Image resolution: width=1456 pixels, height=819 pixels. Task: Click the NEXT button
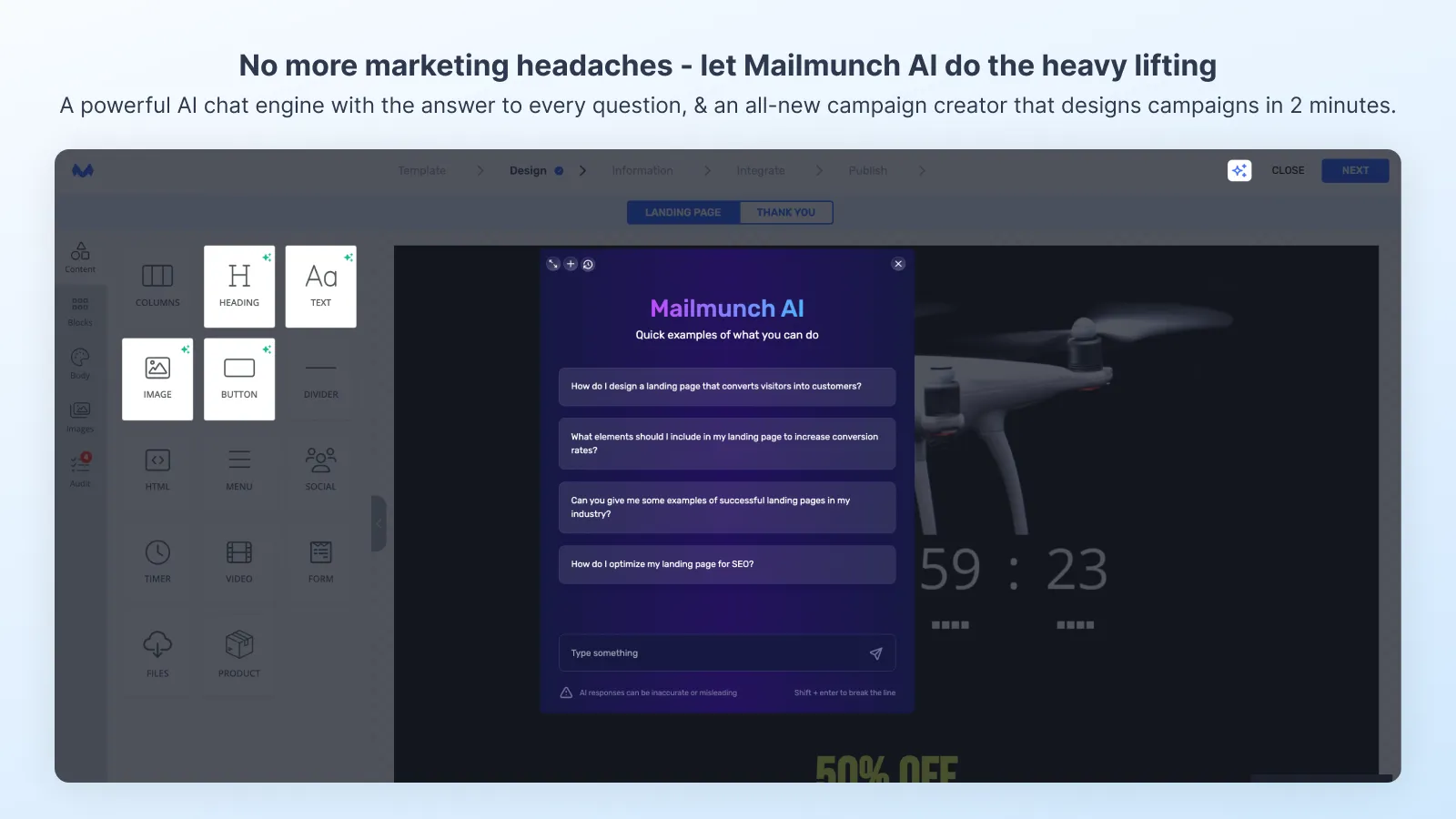1355,170
